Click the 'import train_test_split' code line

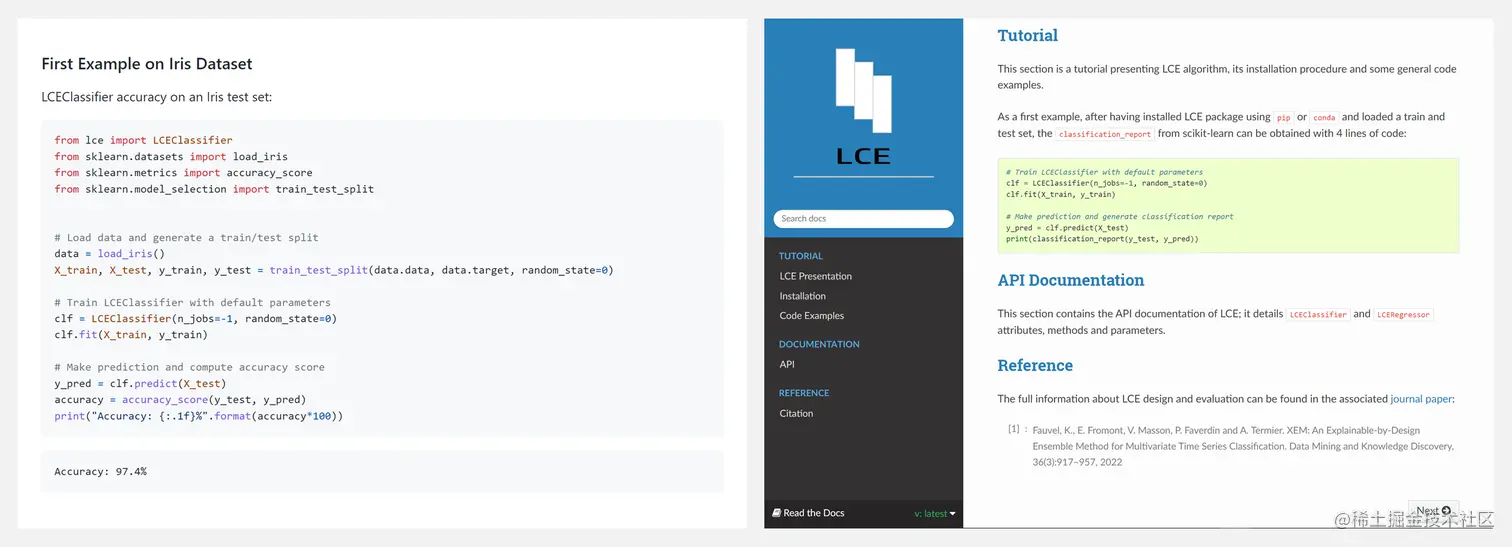[214, 189]
